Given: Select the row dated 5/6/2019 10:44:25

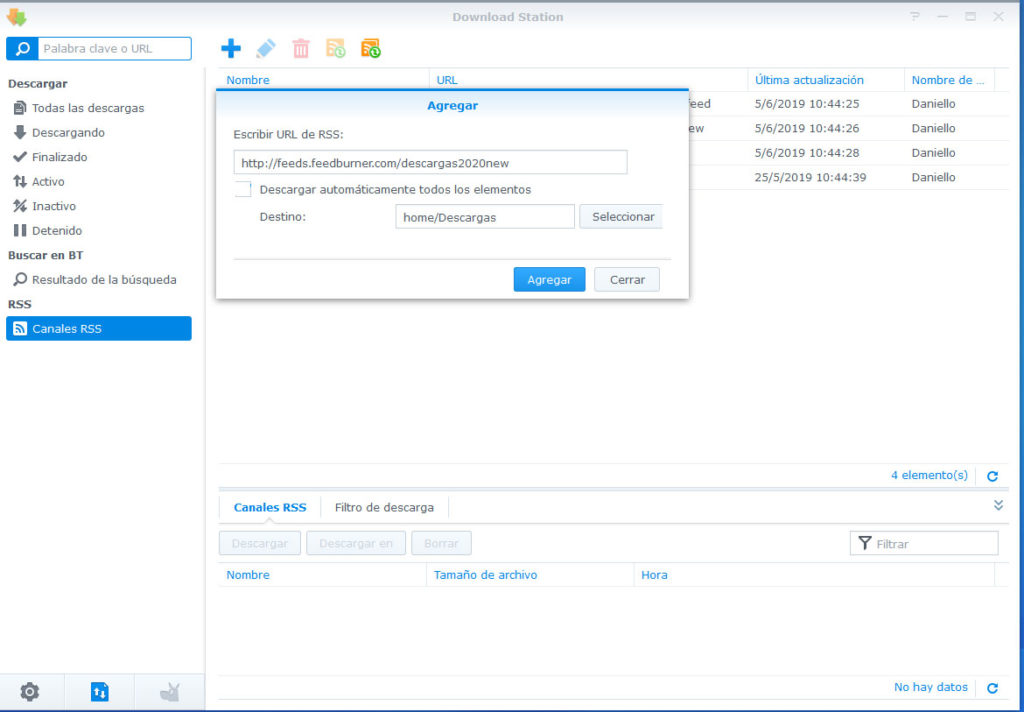Looking at the screenshot, I should click(849, 104).
